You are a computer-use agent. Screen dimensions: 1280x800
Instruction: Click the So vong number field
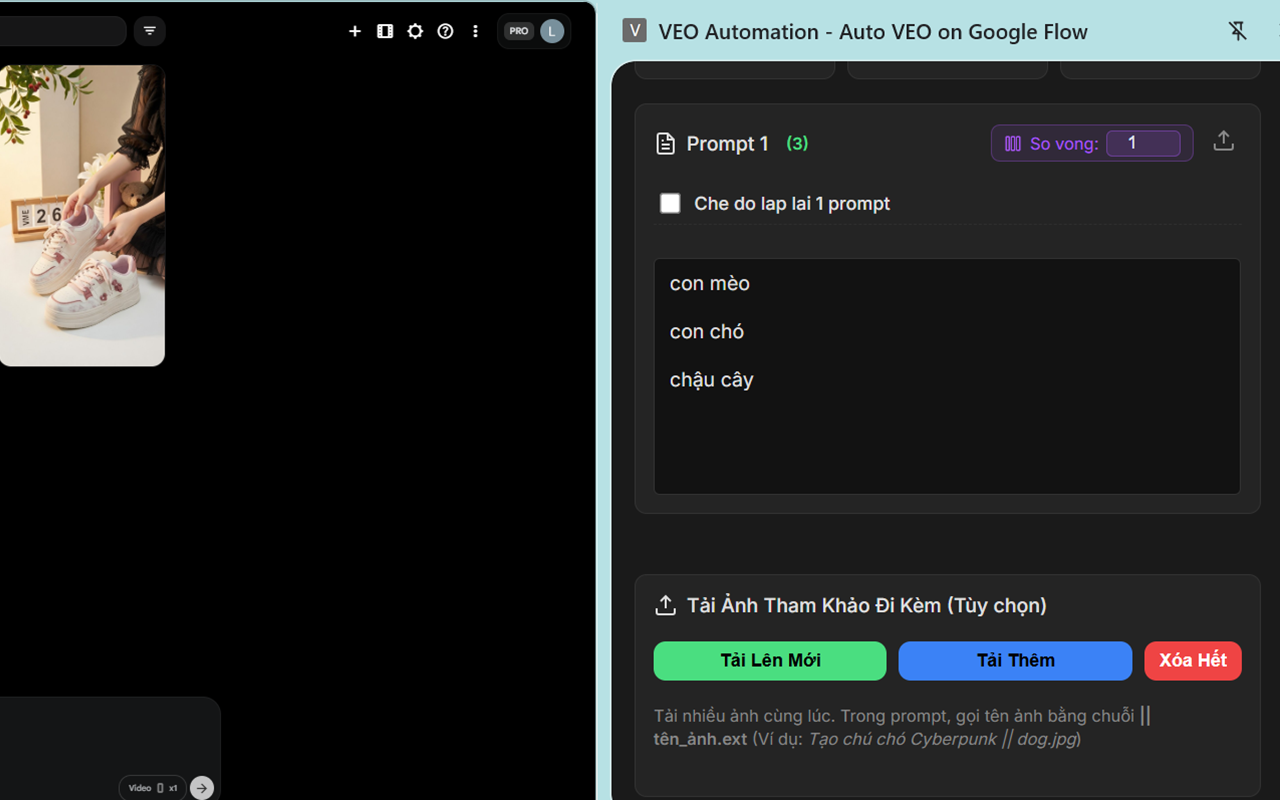pos(1143,143)
